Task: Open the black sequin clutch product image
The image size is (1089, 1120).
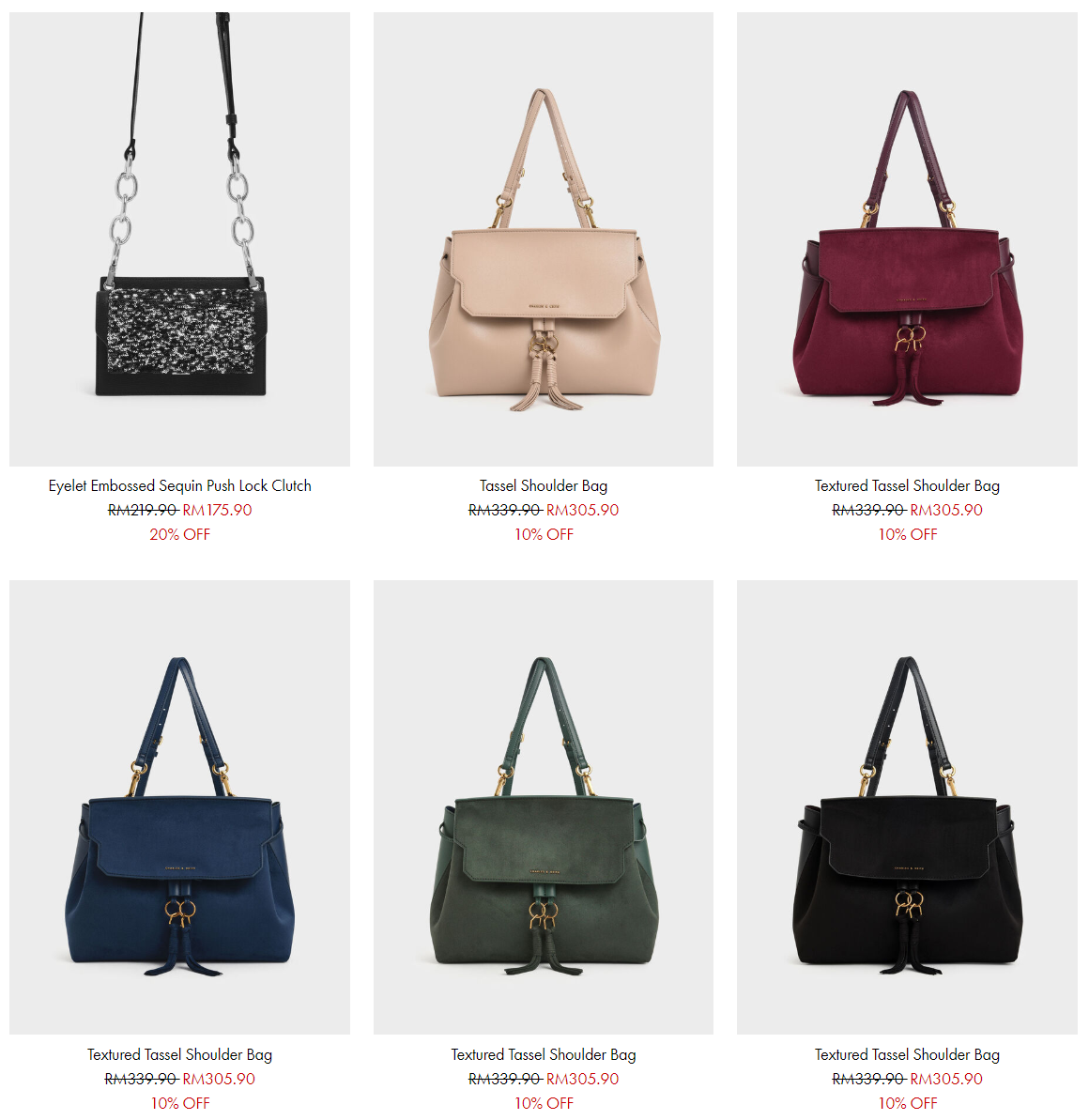Action: (180, 239)
